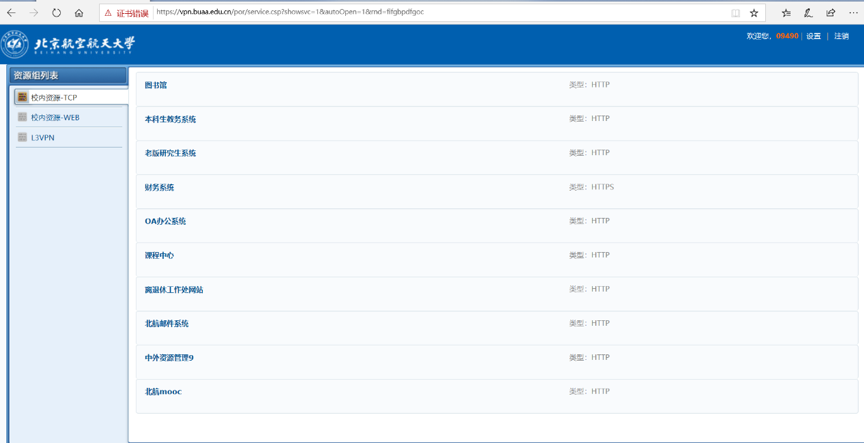Select 校内资源-TCP resource group

[54, 97]
